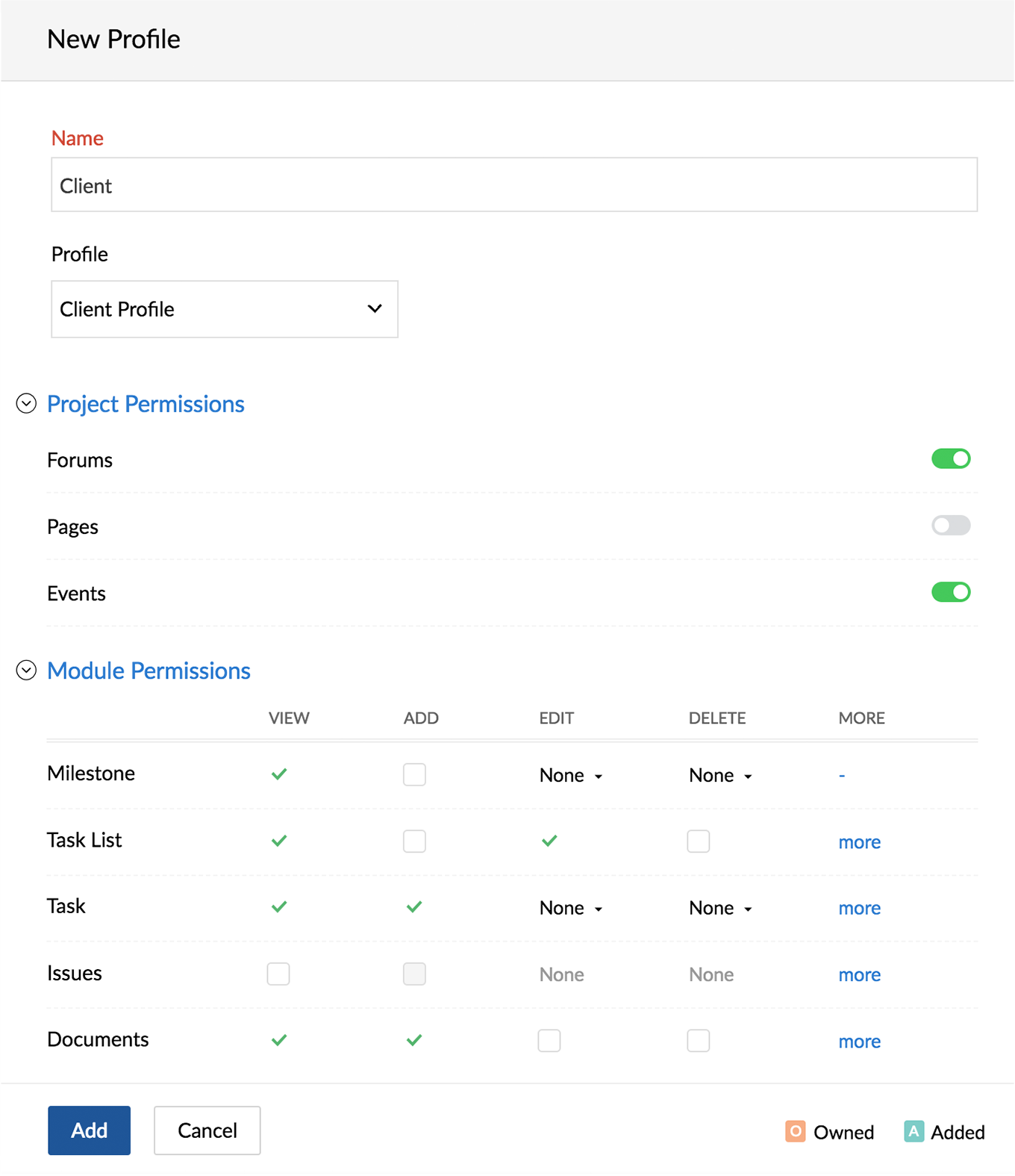1015x1176 pixels.
Task: Disable the Forums permission toggle
Action: click(x=951, y=458)
